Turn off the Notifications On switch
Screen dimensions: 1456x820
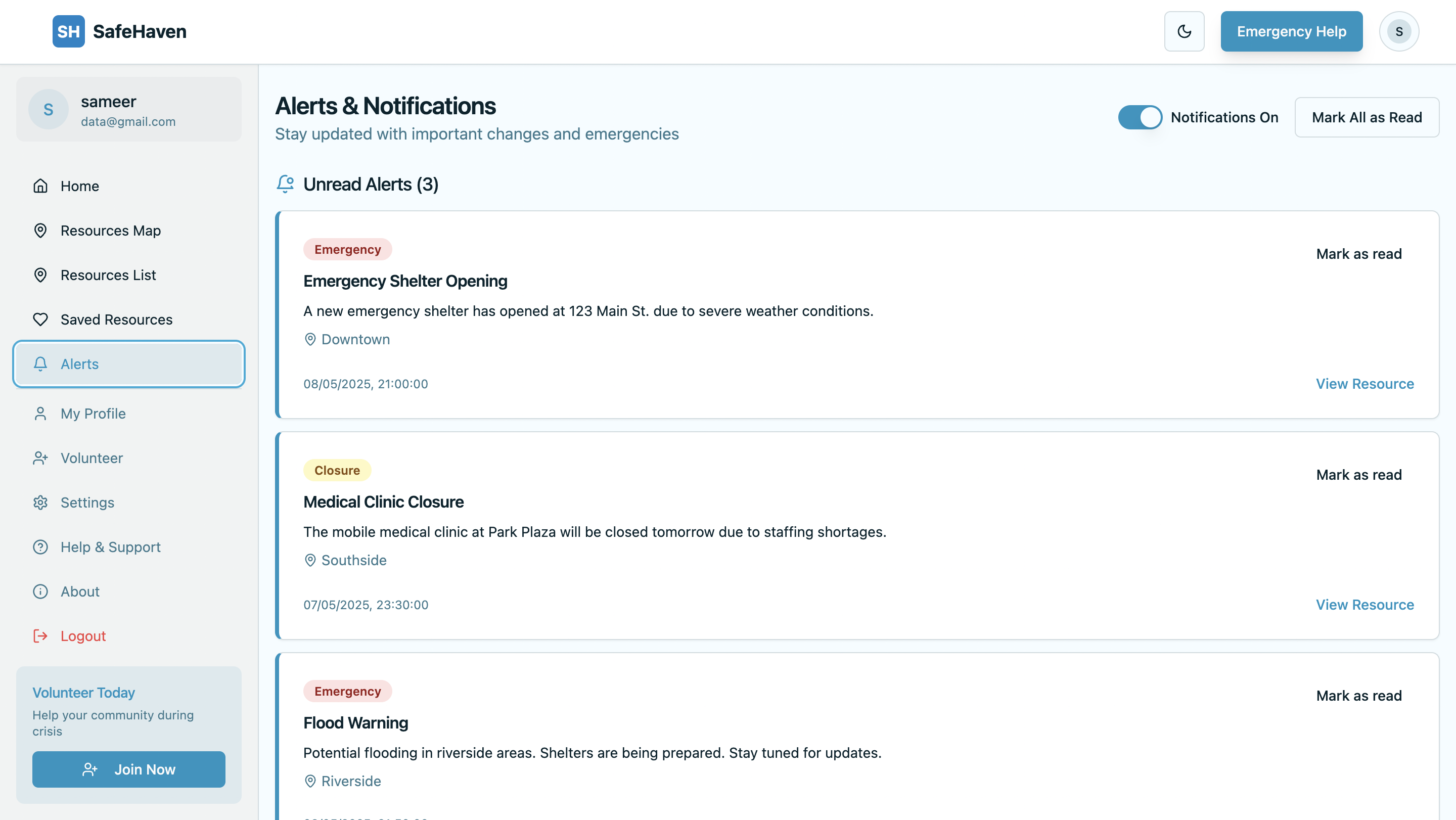1140,118
